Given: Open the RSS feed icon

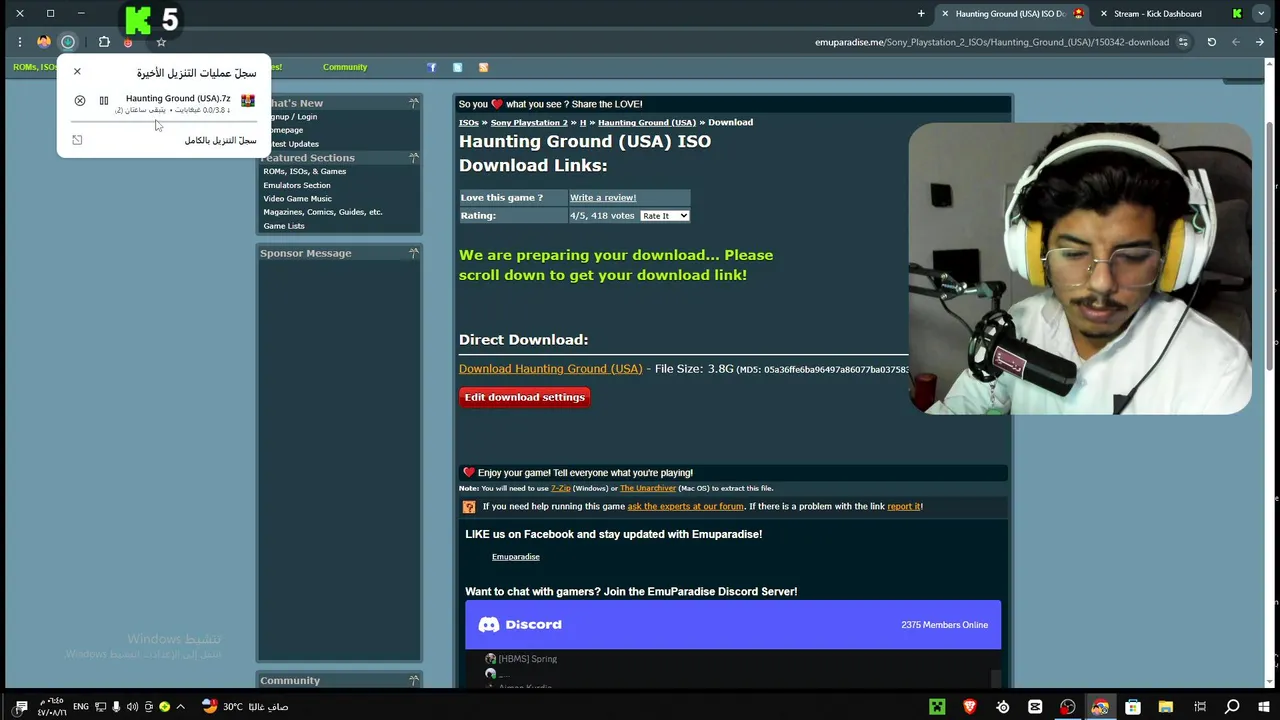Looking at the screenshot, I should coord(484,67).
